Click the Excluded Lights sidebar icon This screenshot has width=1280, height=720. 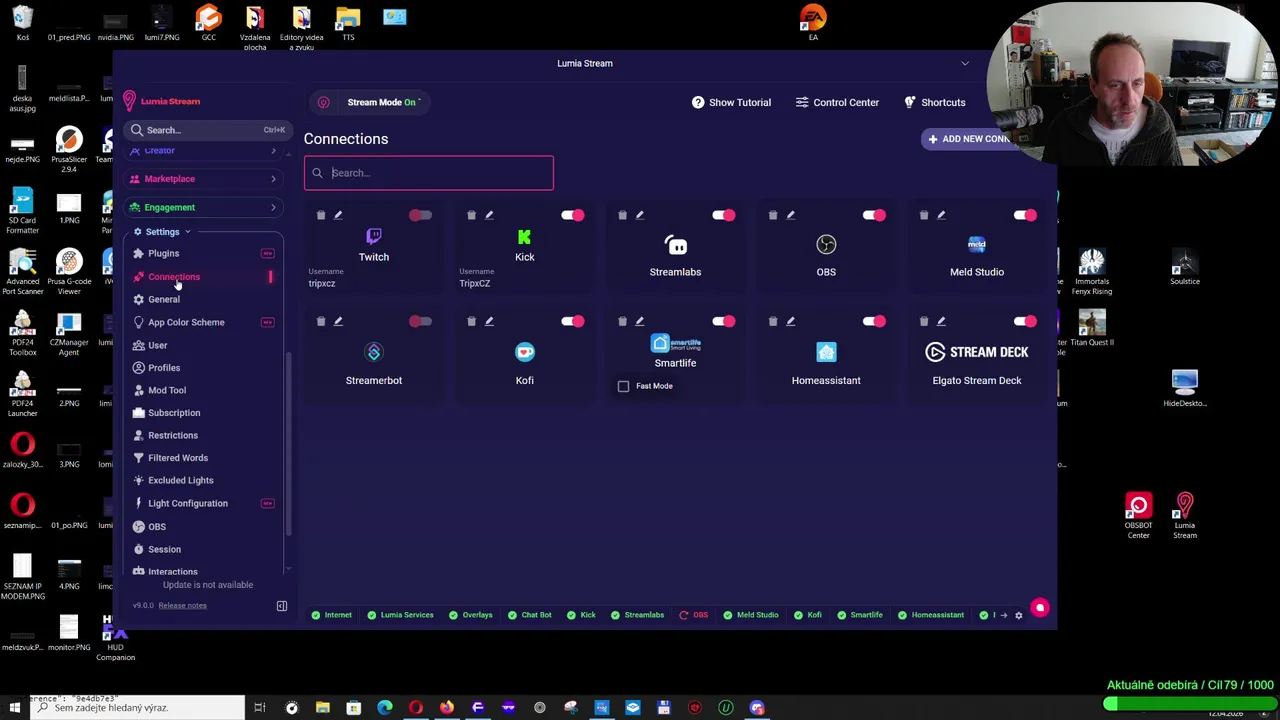coord(139,481)
